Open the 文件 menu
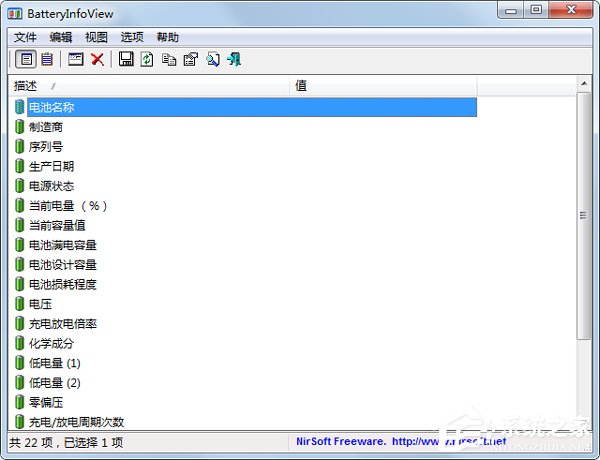The height and width of the screenshot is (460, 600). click(x=25, y=37)
